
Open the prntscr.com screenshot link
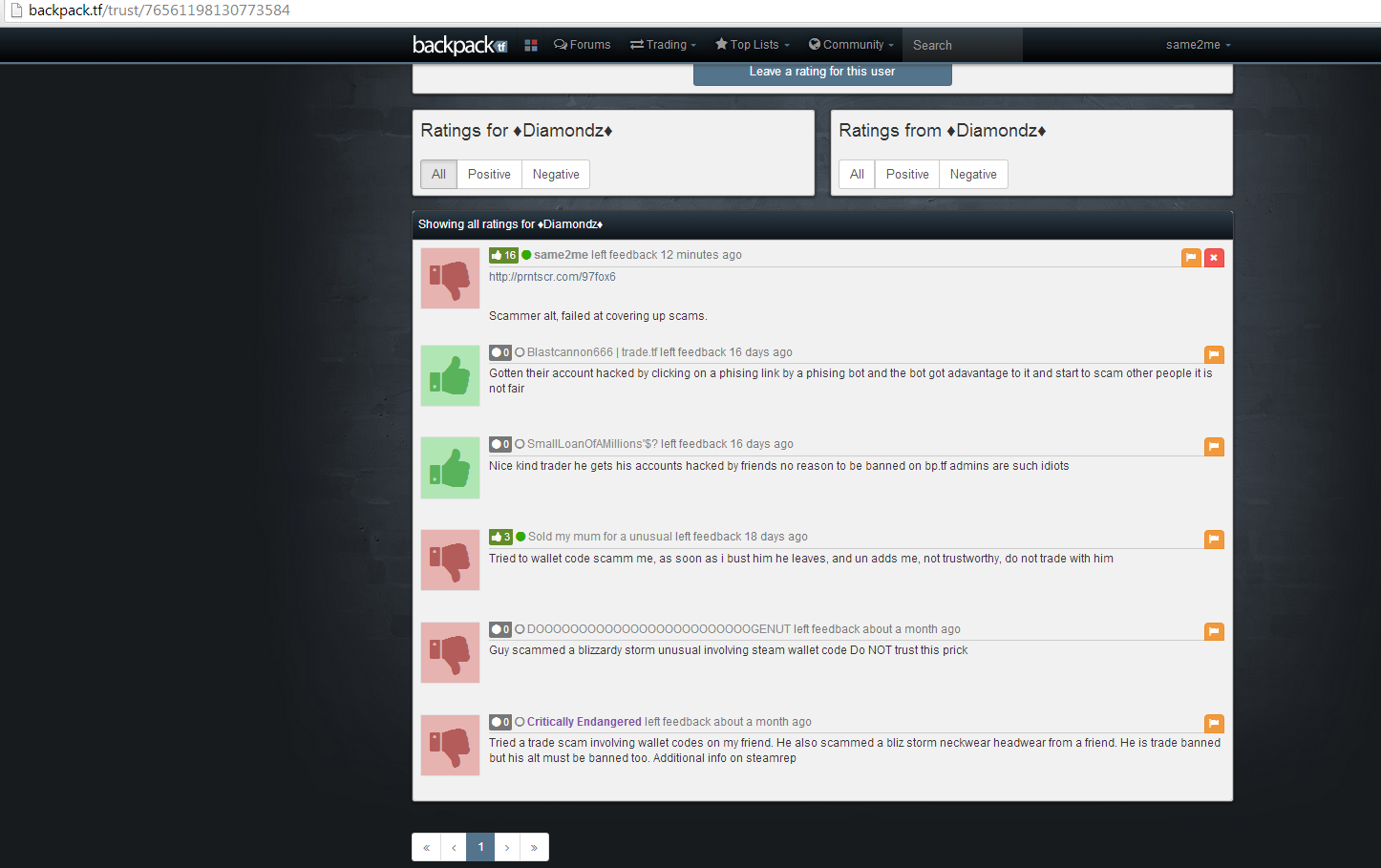(x=552, y=277)
